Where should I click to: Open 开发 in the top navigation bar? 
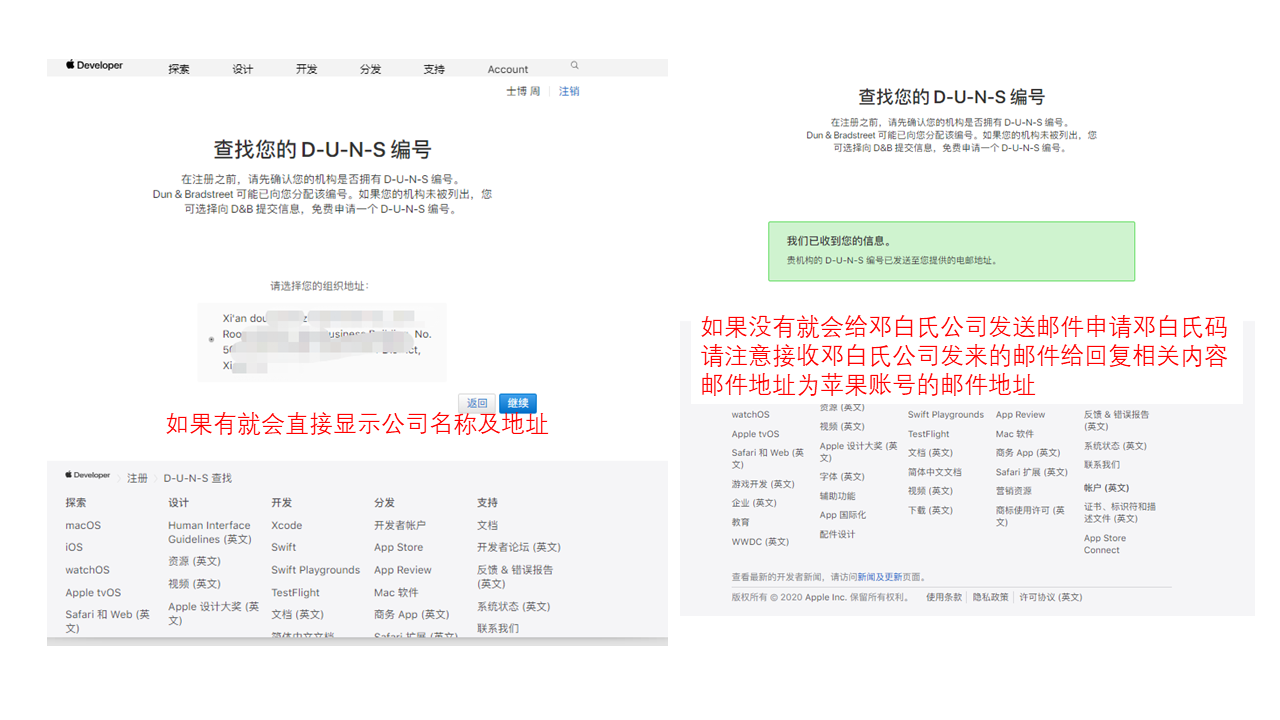(307, 69)
